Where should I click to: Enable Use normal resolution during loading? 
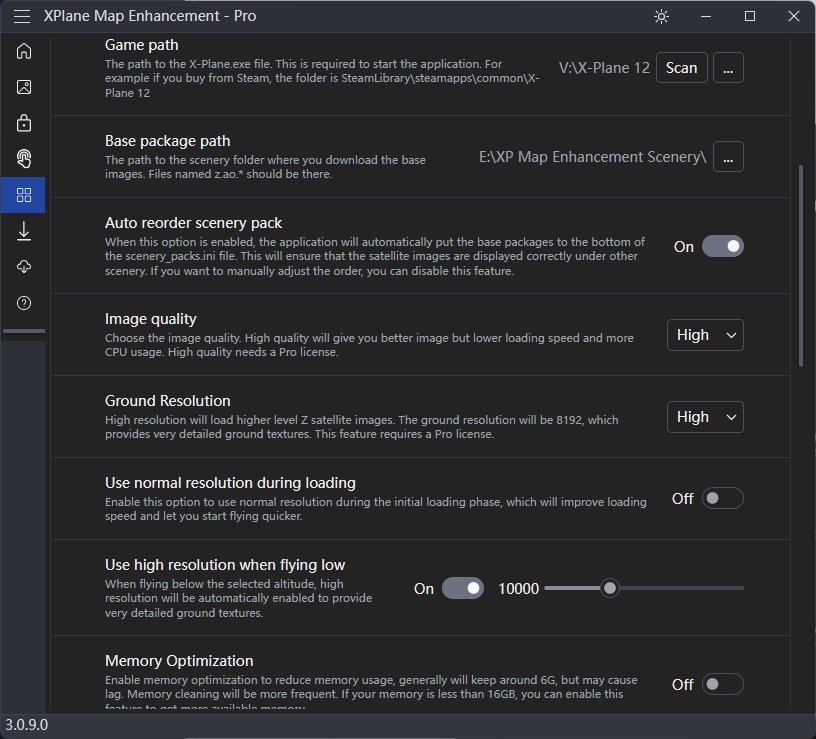coord(723,498)
